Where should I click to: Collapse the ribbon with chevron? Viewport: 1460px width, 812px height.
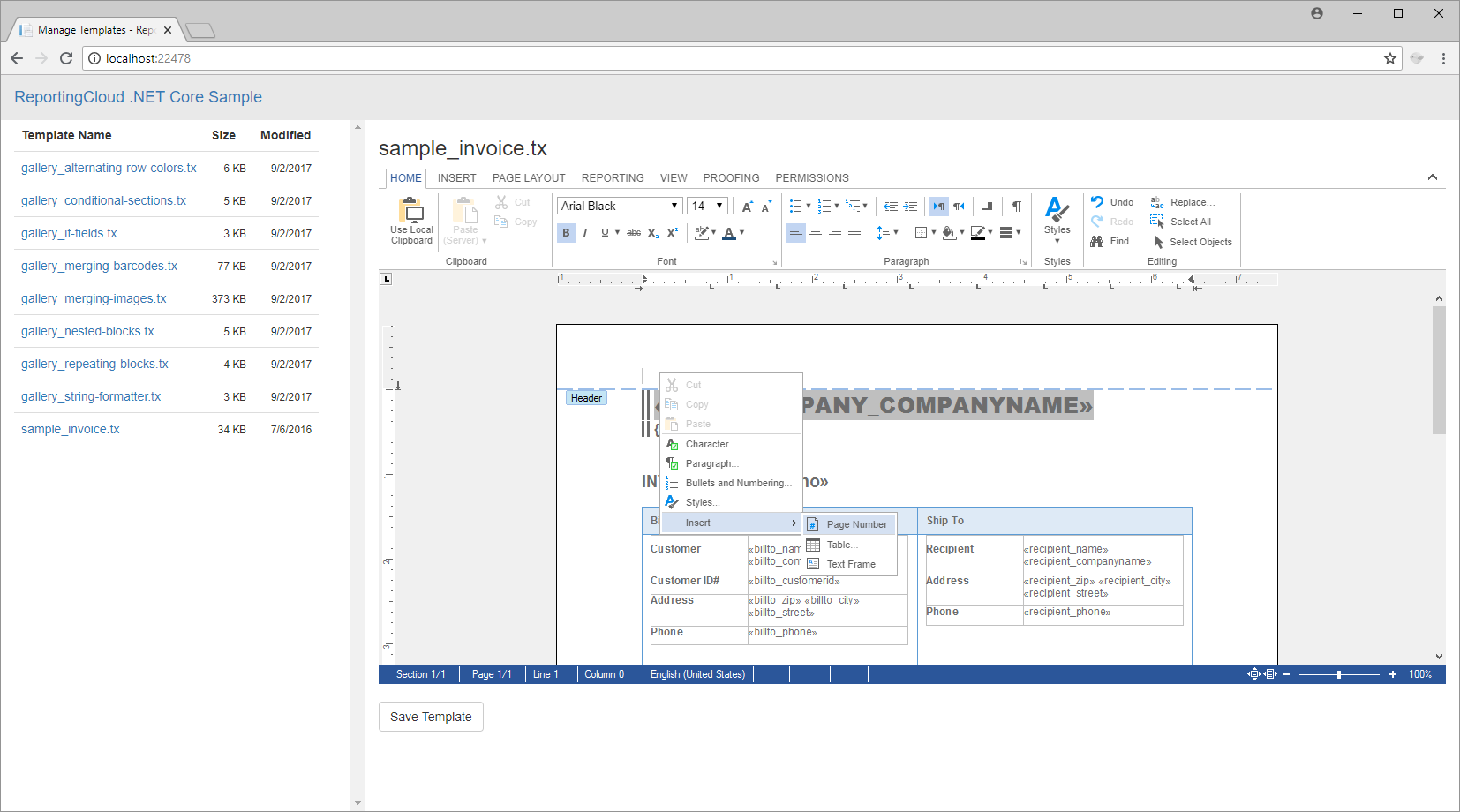point(1432,177)
